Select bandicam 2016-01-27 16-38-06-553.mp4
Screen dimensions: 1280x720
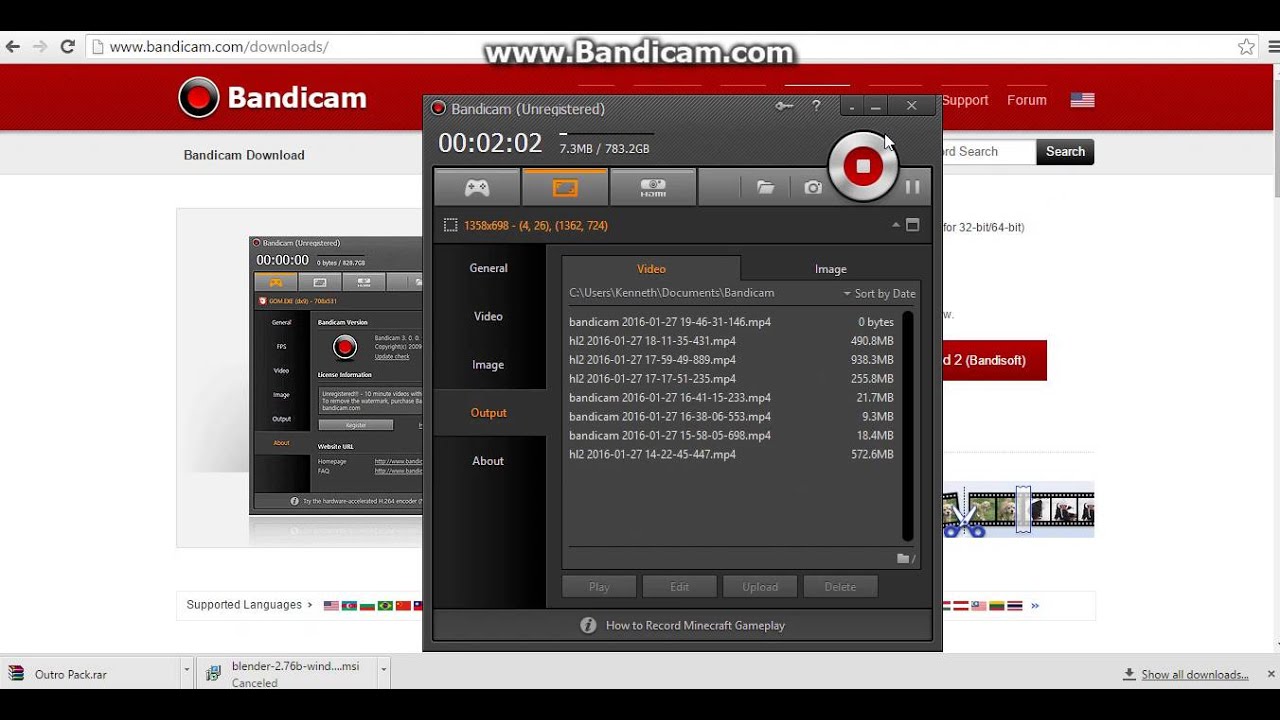tap(732, 417)
